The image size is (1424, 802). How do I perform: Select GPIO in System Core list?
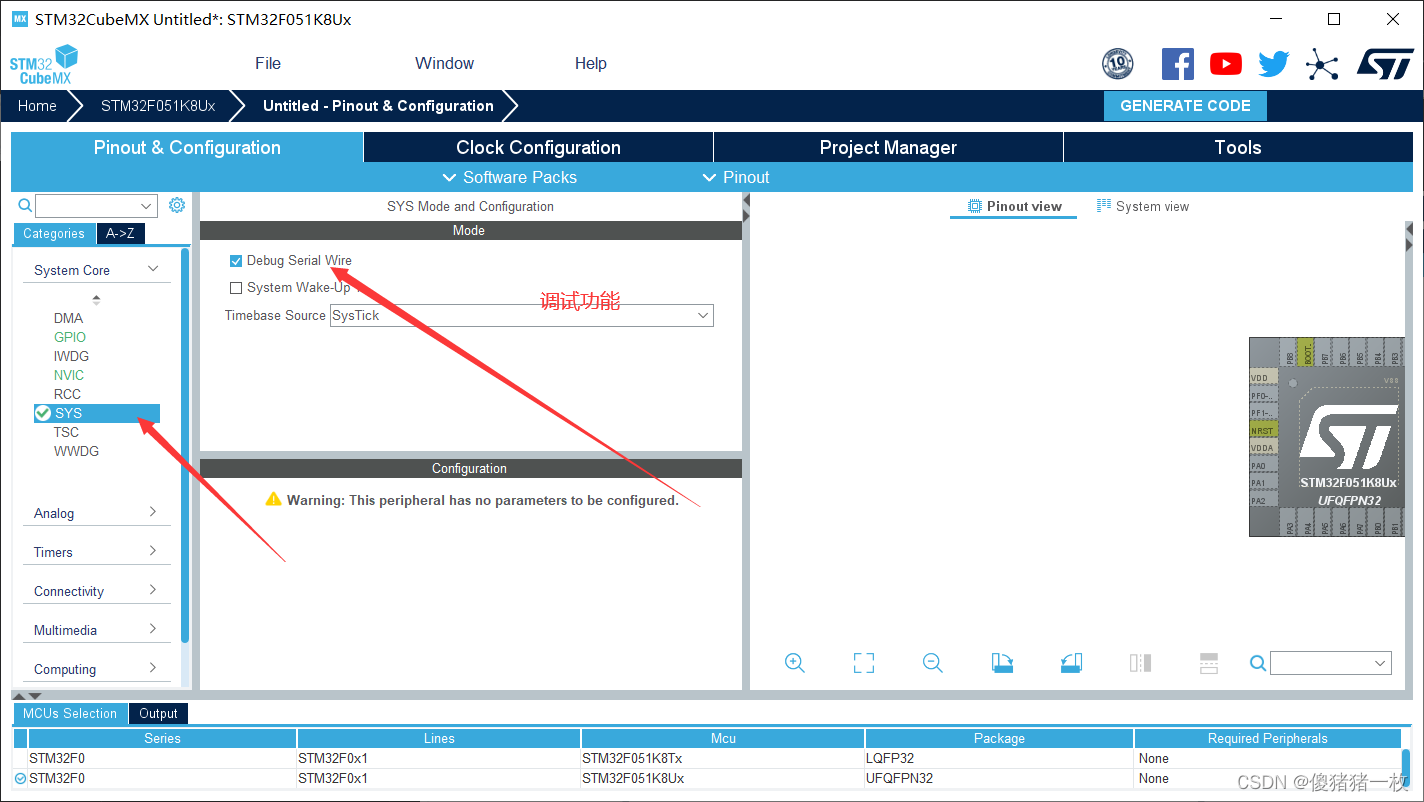pos(70,337)
